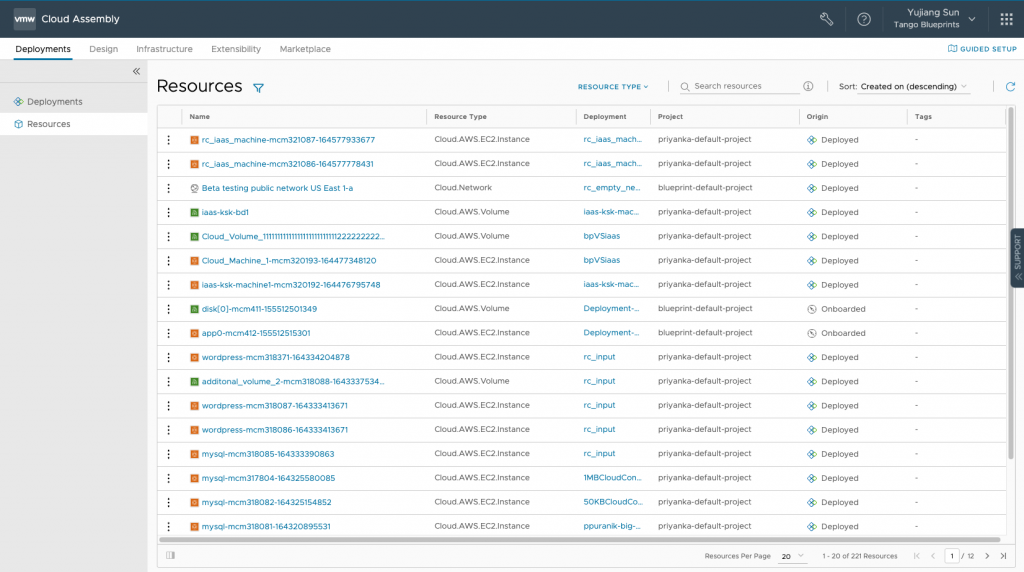This screenshot has height=572, width=1024.
Task: Expand the Resource Type filter dropdown
Action: pos(613,87)
